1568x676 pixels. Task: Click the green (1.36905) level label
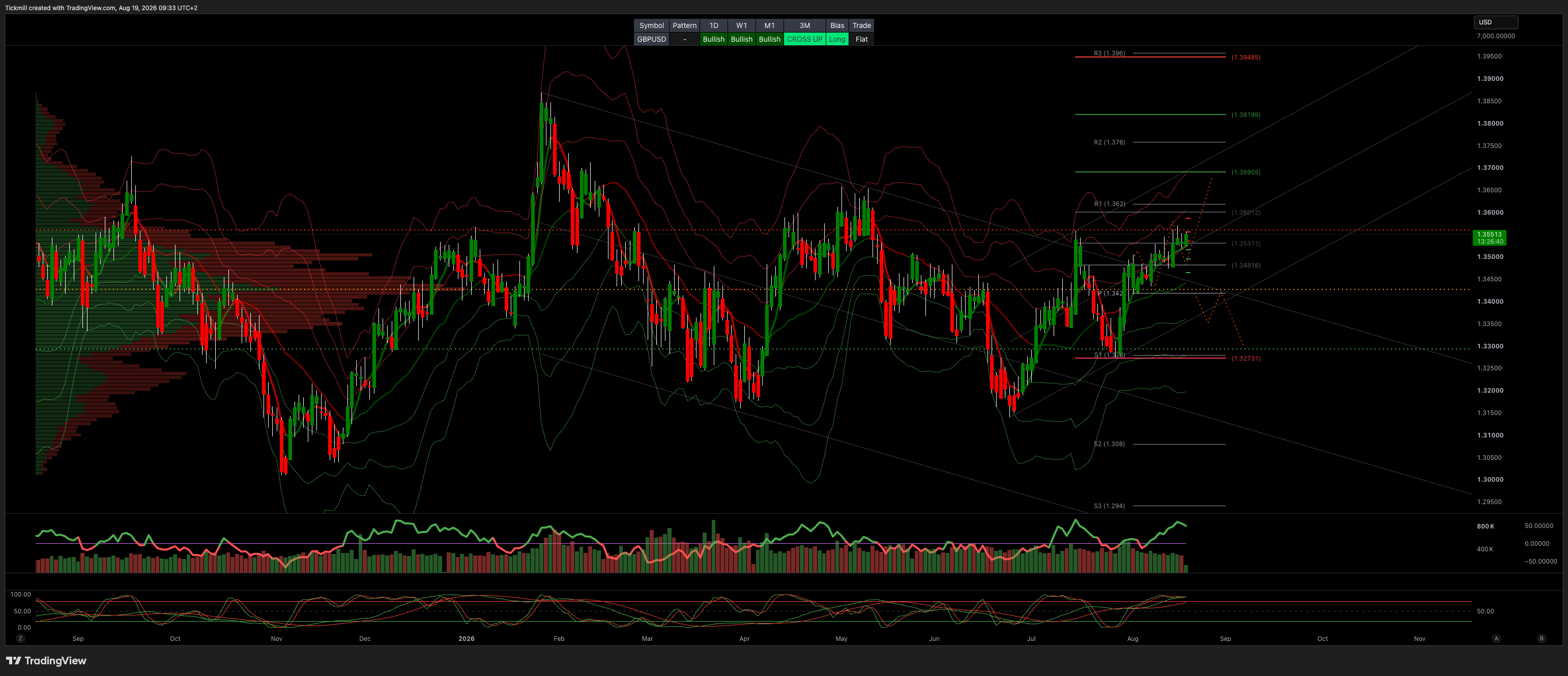pos(1245,172)
